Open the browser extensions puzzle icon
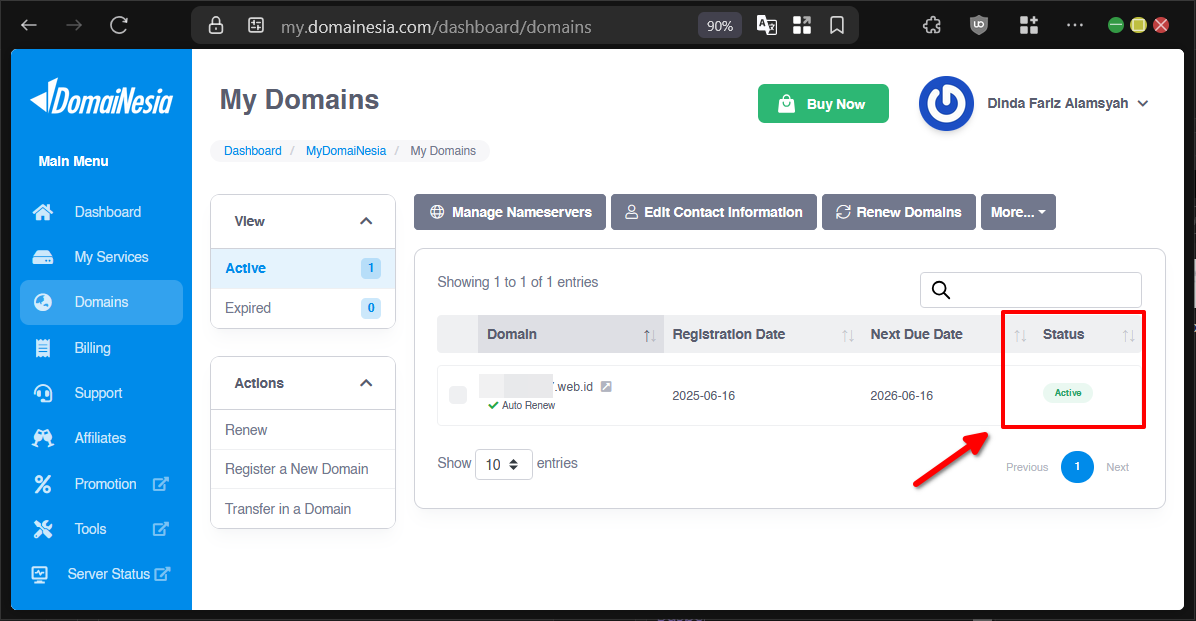 [x=932, y=26]
